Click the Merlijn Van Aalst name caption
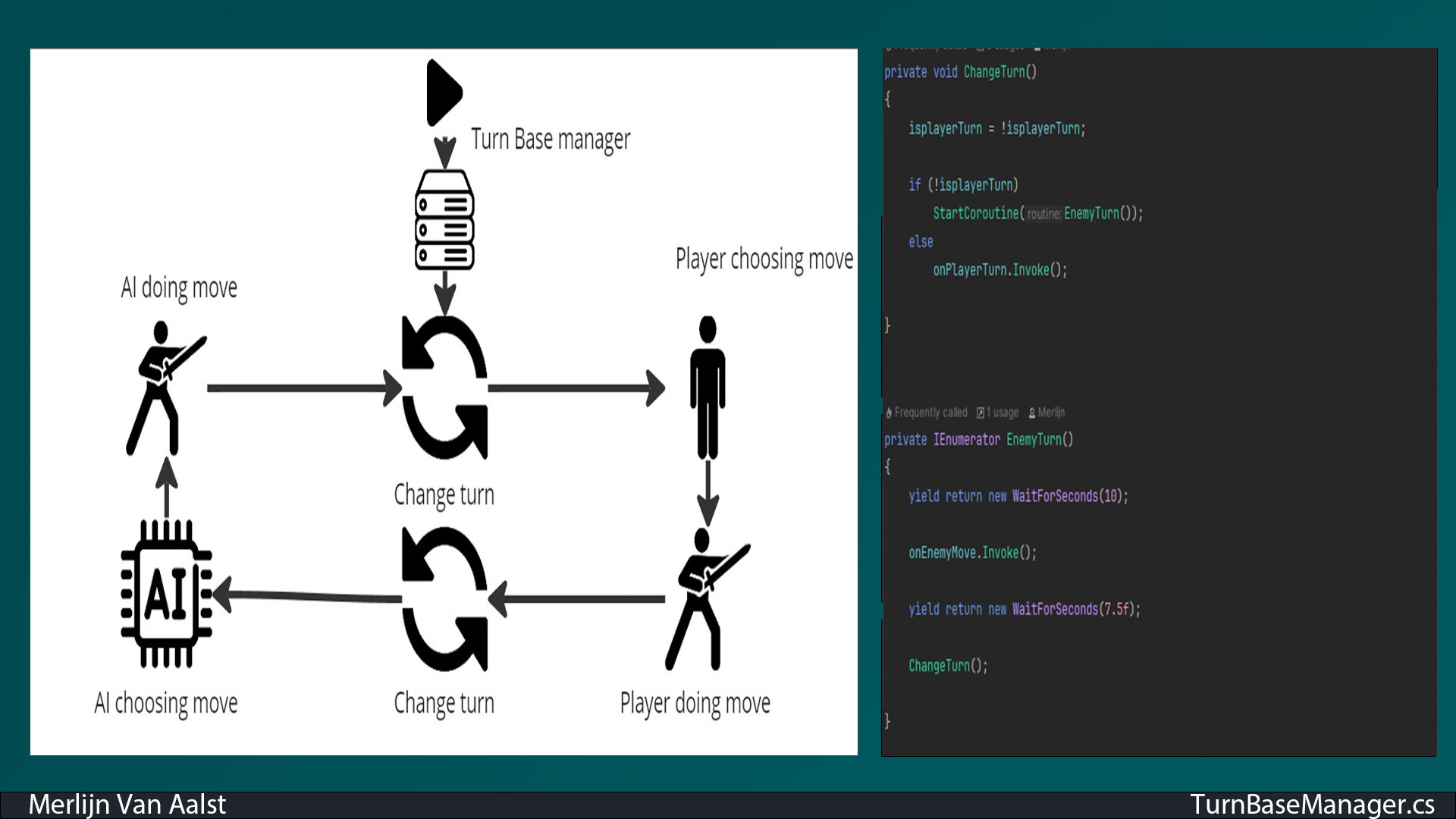The width and height of the screenshot is (1456, 819). [x=127, y=805]
